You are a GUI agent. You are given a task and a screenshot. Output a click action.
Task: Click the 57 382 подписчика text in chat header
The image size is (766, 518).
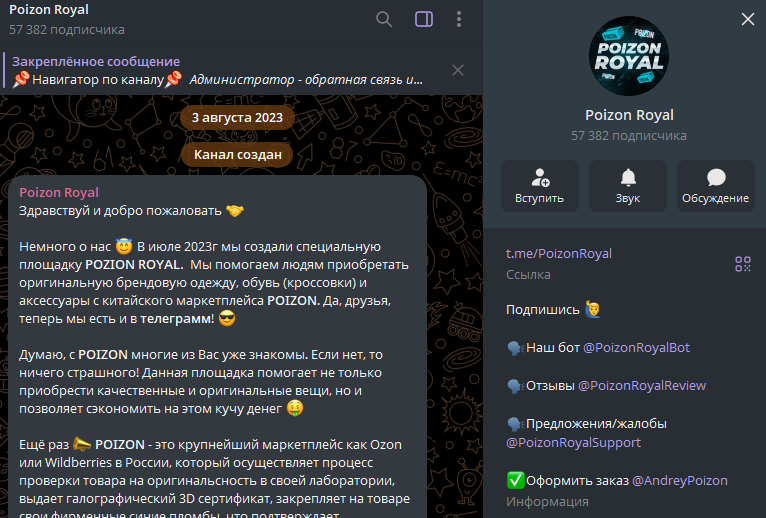pyautogui.click(x=67, y=30)
